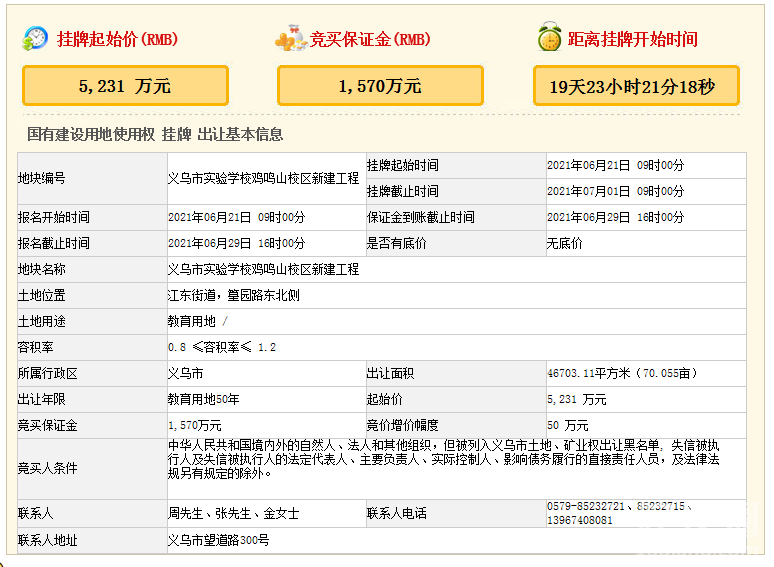Select the project name in 地块编号 row
The height and width of the screenshot is (567, 774).
point(263,178)
